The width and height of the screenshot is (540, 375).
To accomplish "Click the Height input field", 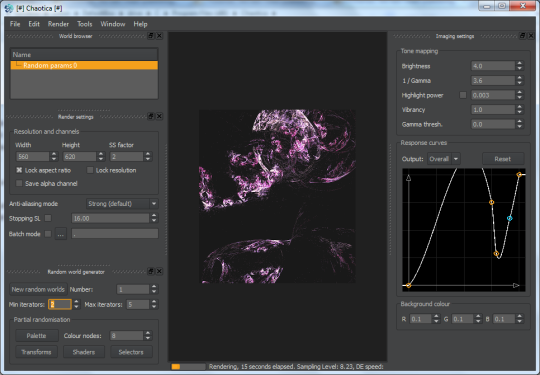I will [x=80, y=157].
